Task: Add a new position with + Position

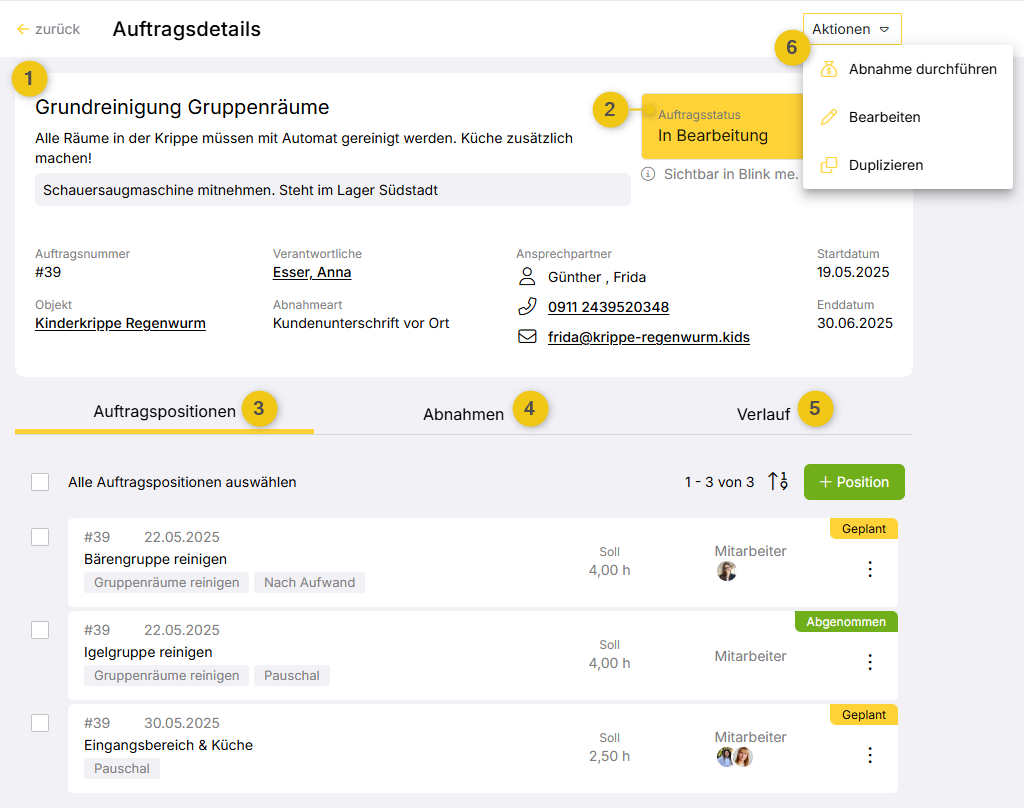Action: click(854, 482)
